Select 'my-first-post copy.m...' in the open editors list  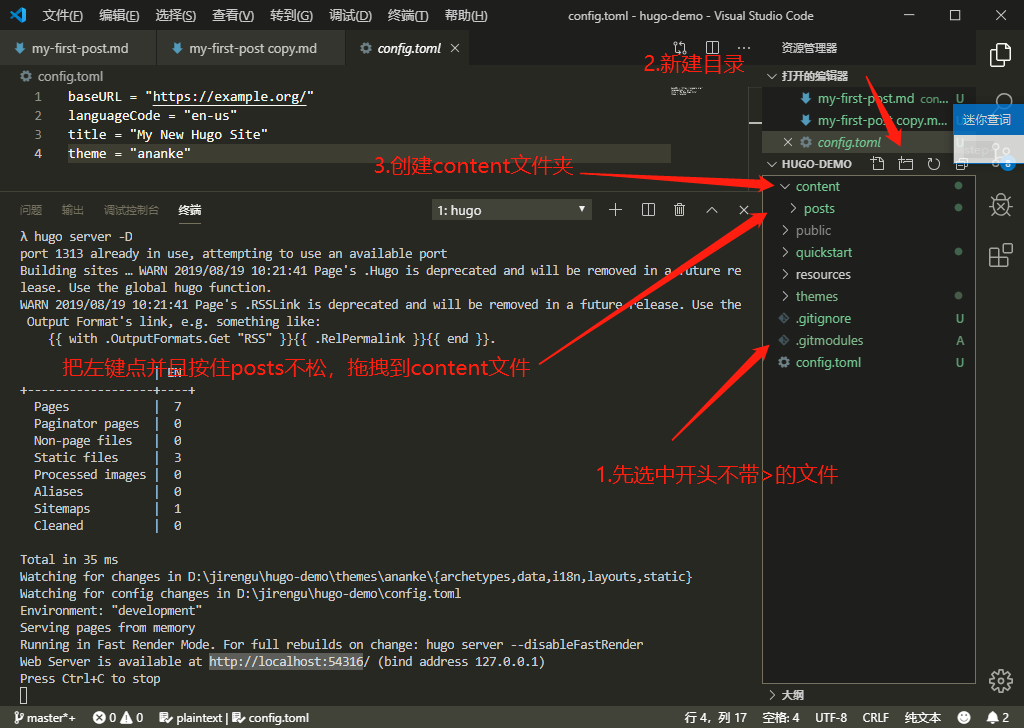tap(882, 120)
